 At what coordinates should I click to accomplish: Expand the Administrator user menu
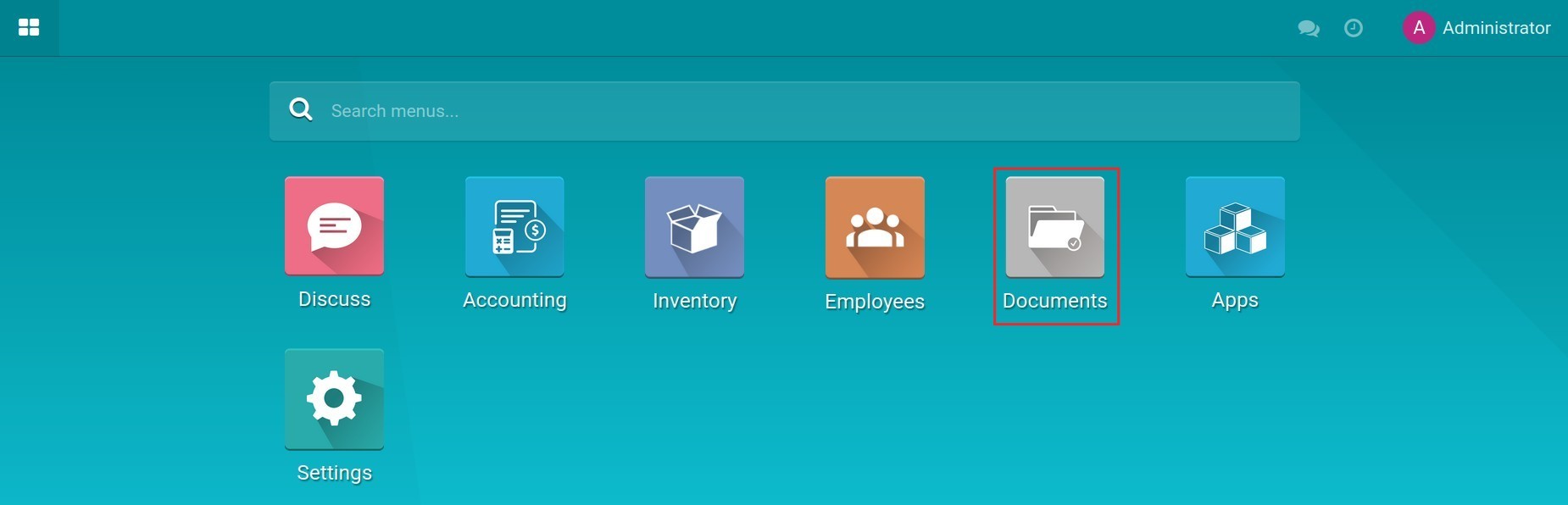click(x=1496, y=28)
